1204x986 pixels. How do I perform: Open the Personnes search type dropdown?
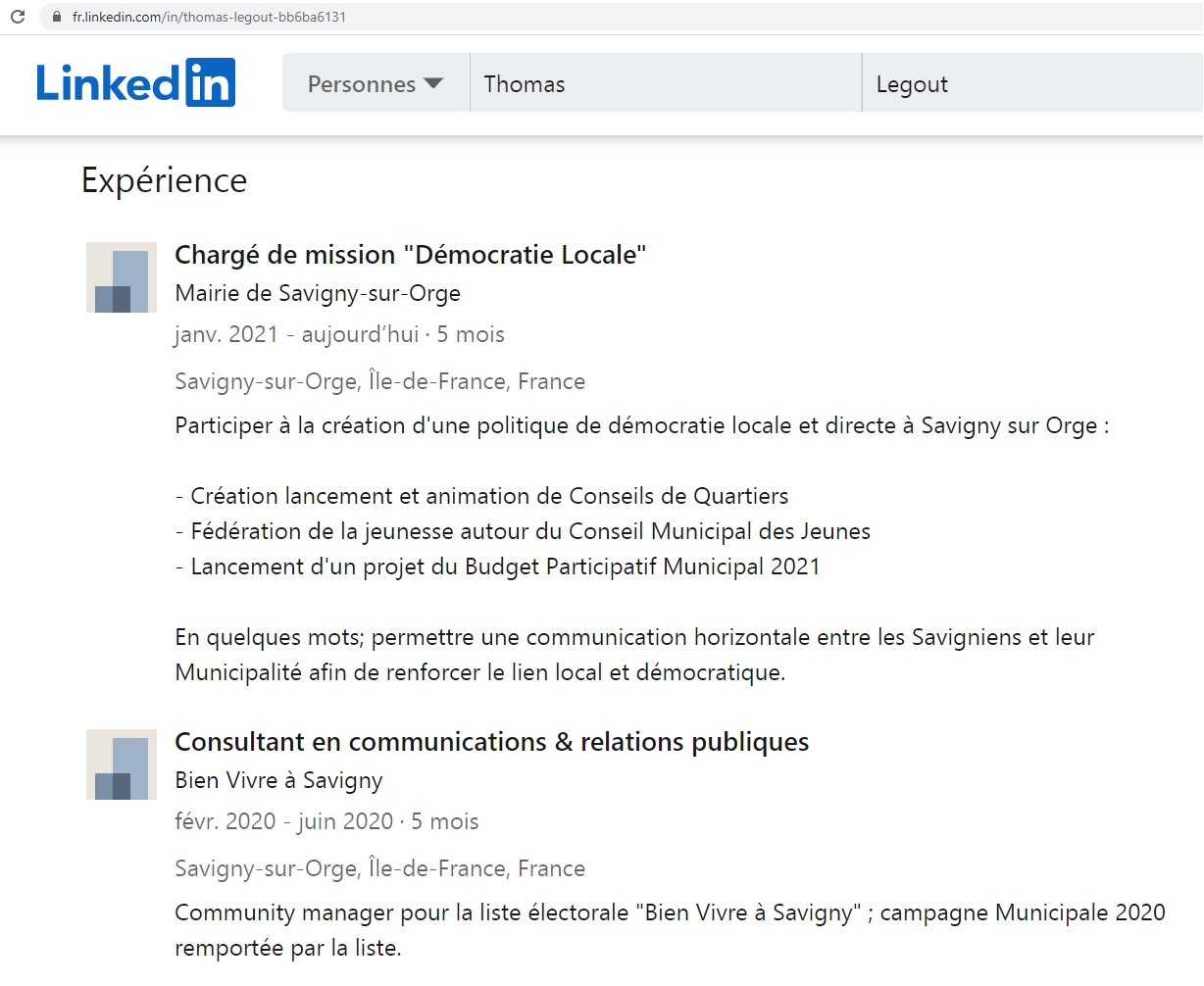pyautogui.click(x=376, y=84)
